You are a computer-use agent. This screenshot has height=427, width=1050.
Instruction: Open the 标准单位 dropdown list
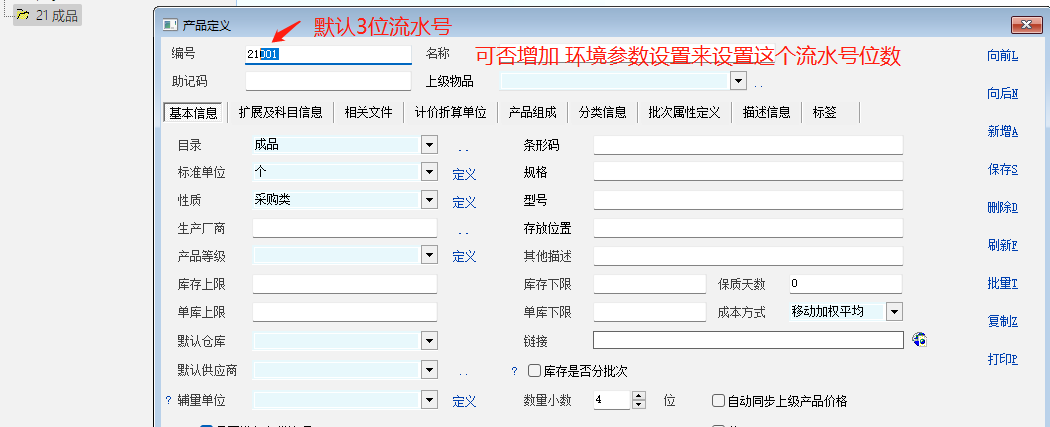coord(428,173)
